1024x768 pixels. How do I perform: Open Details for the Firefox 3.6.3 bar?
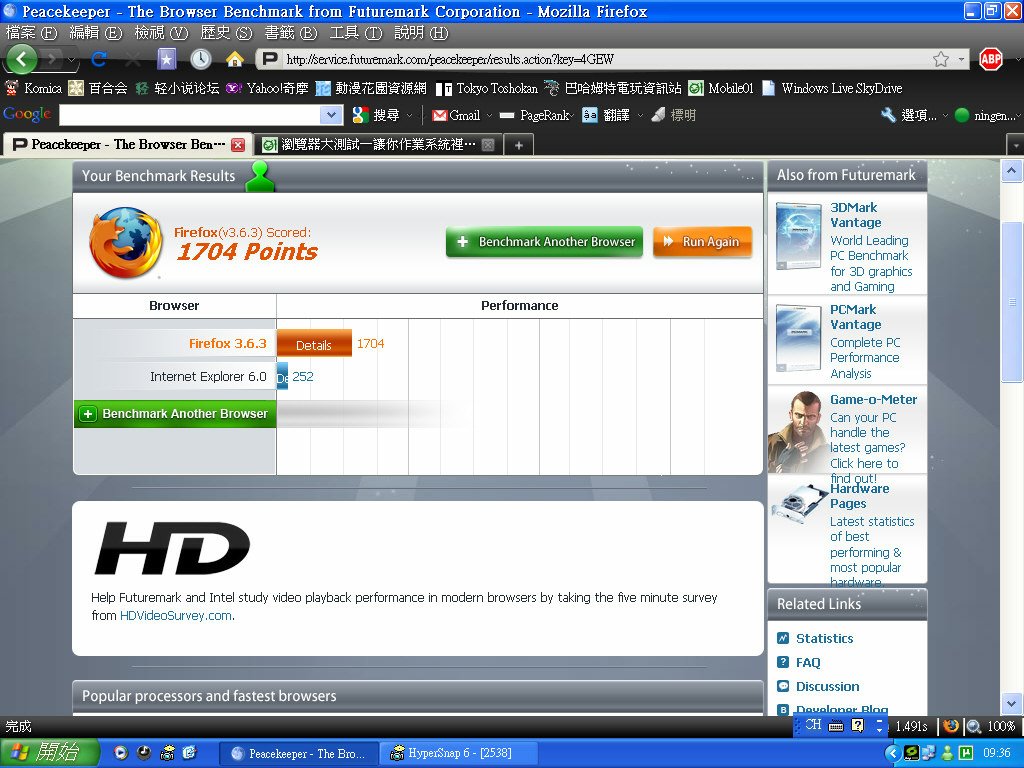(314, 345)
